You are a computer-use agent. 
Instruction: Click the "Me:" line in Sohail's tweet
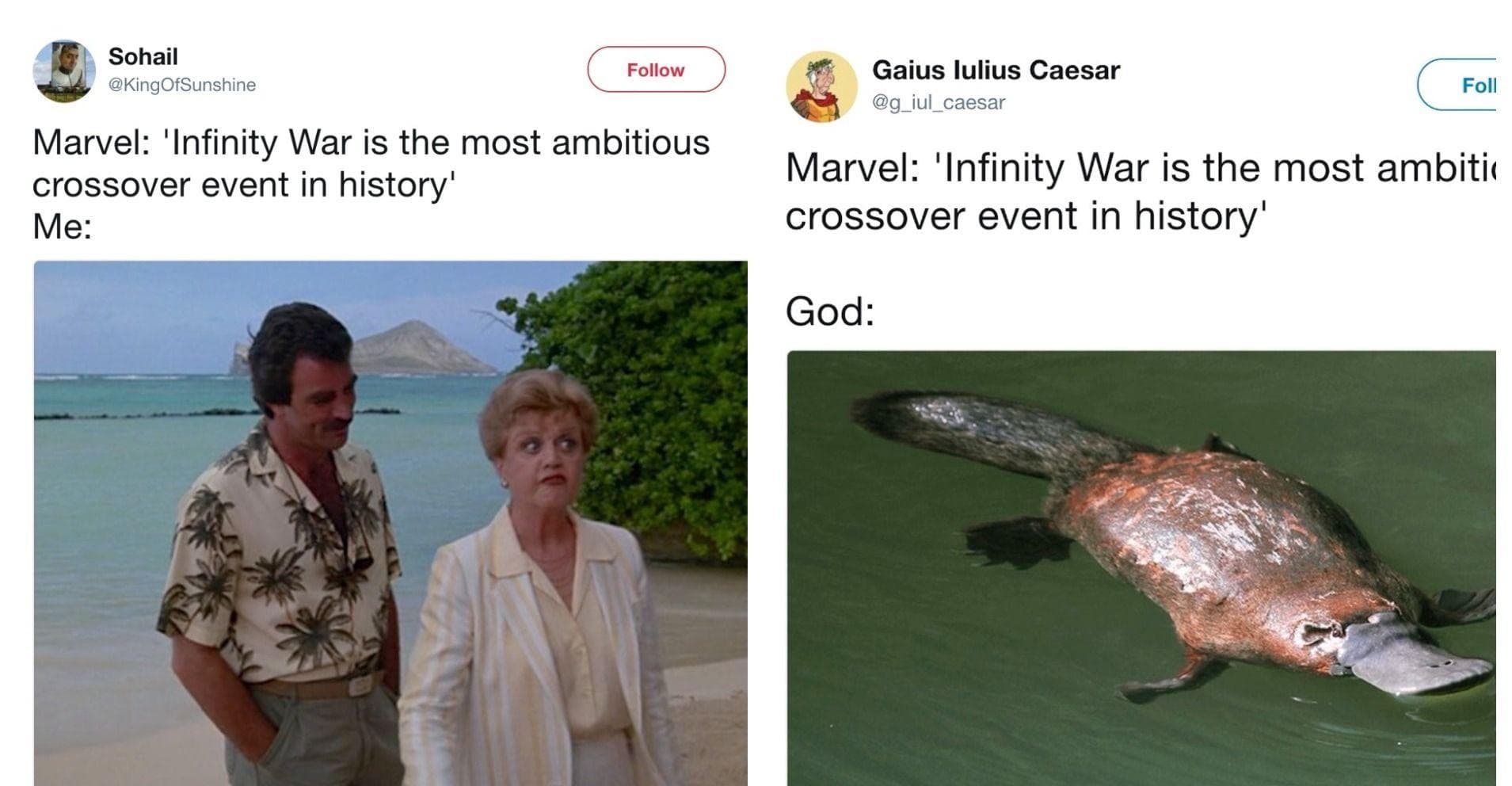63,227
